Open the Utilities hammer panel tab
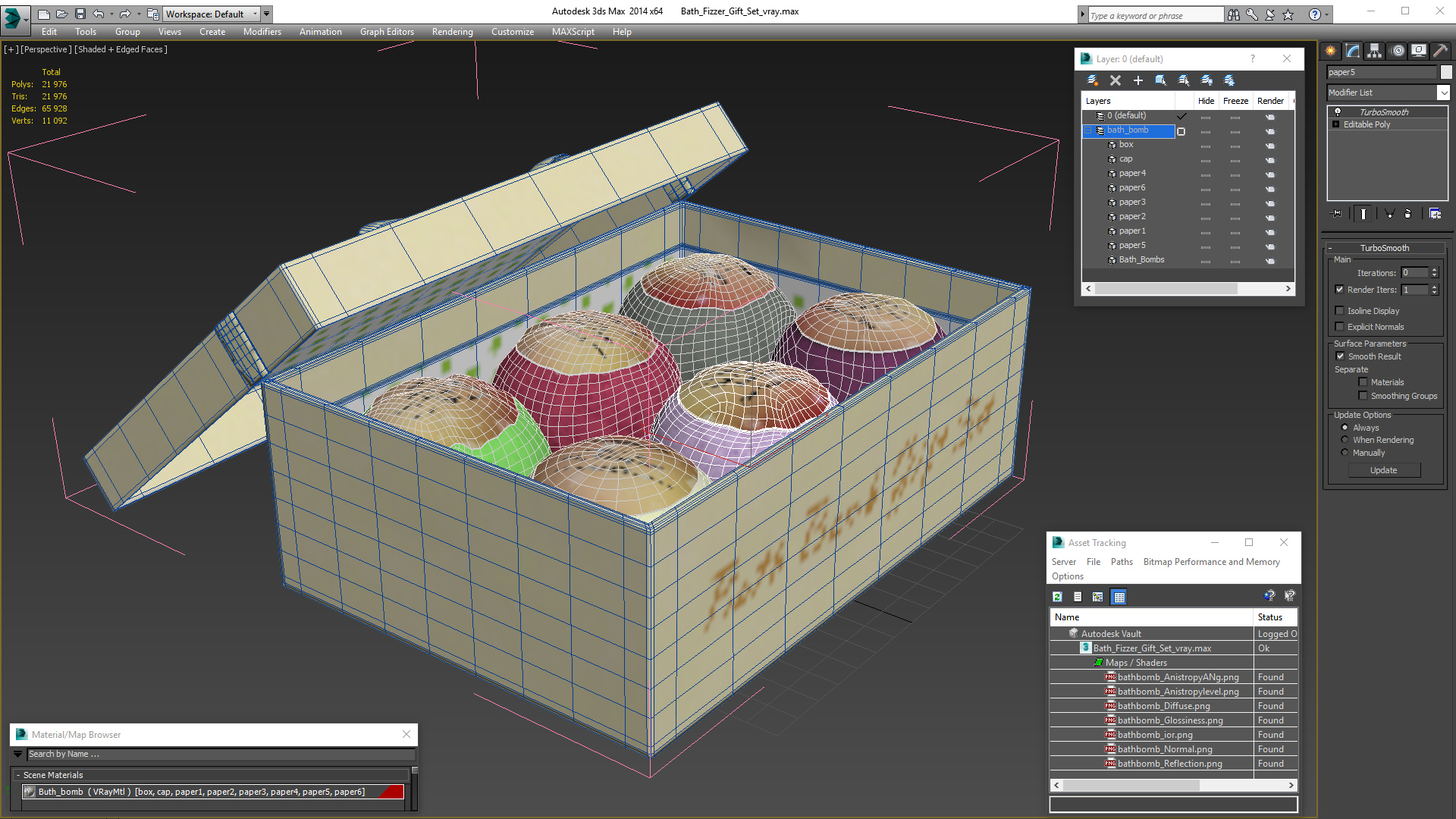This screenshot has width=1456, height=819. coord(1440,51)
